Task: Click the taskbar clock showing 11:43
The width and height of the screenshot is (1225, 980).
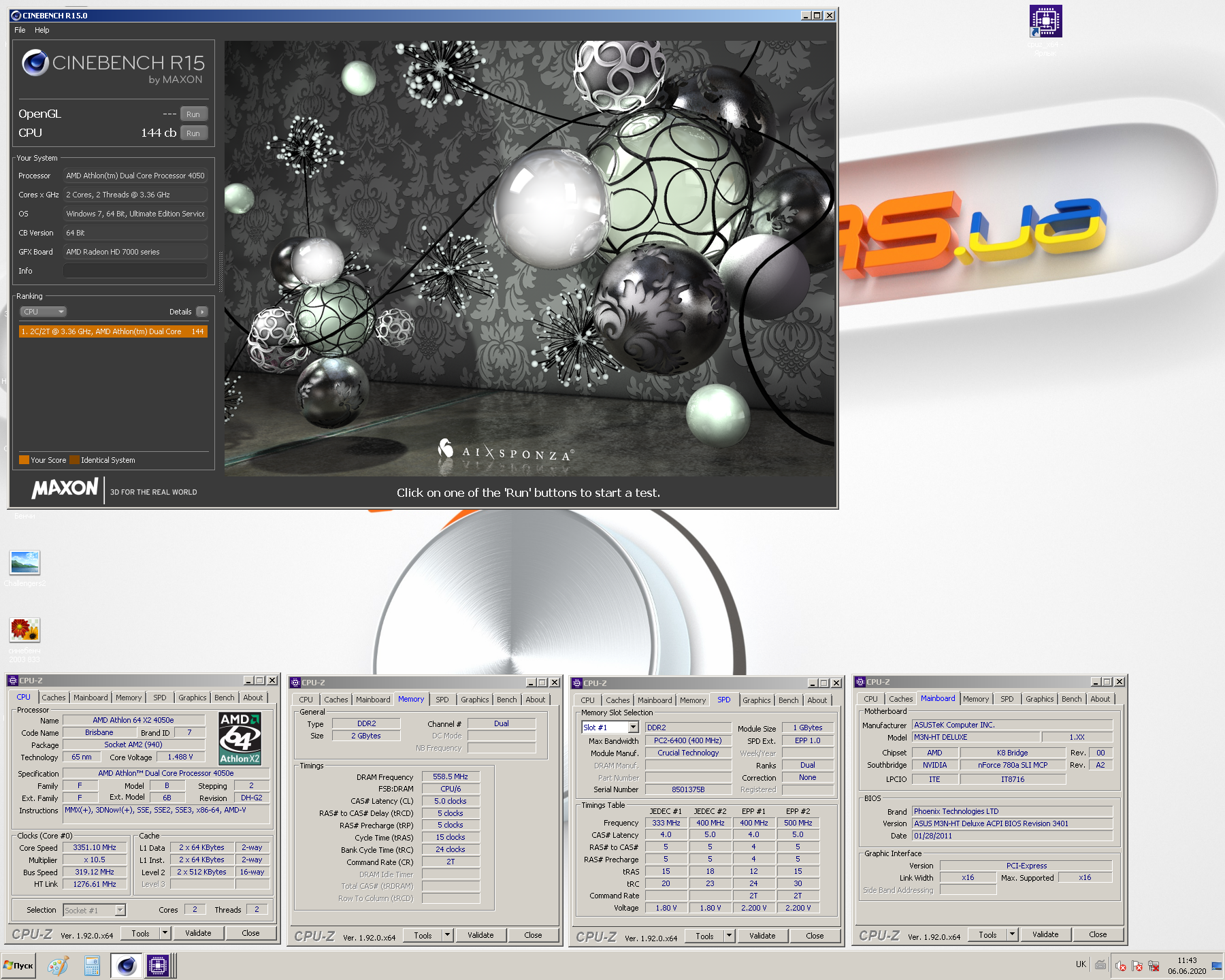Action: coord(1187,960)
